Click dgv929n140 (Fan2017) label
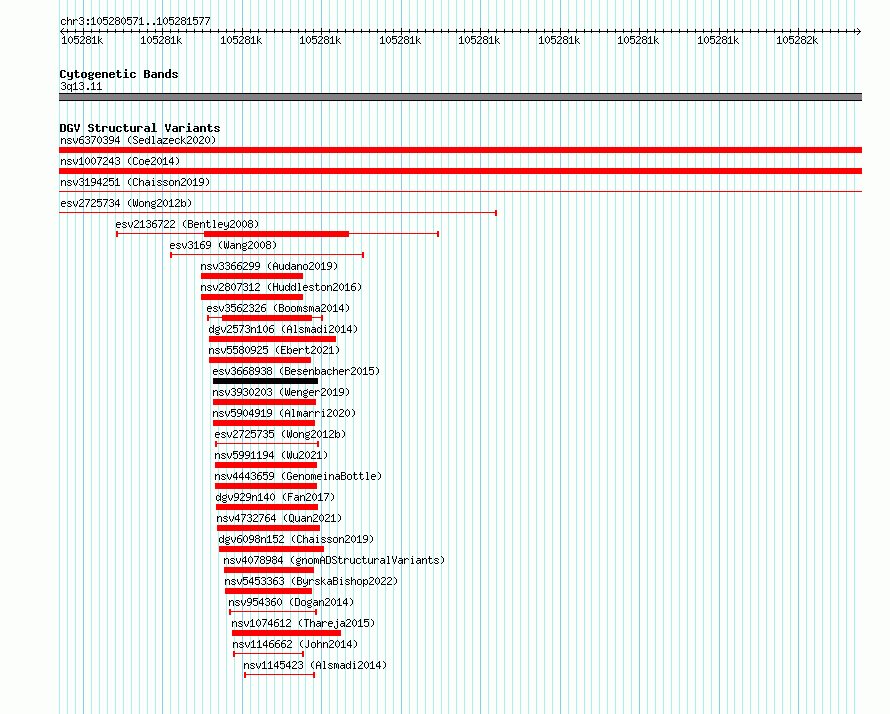The height and width of the screenshot is (714, 890). coord(275,497)
